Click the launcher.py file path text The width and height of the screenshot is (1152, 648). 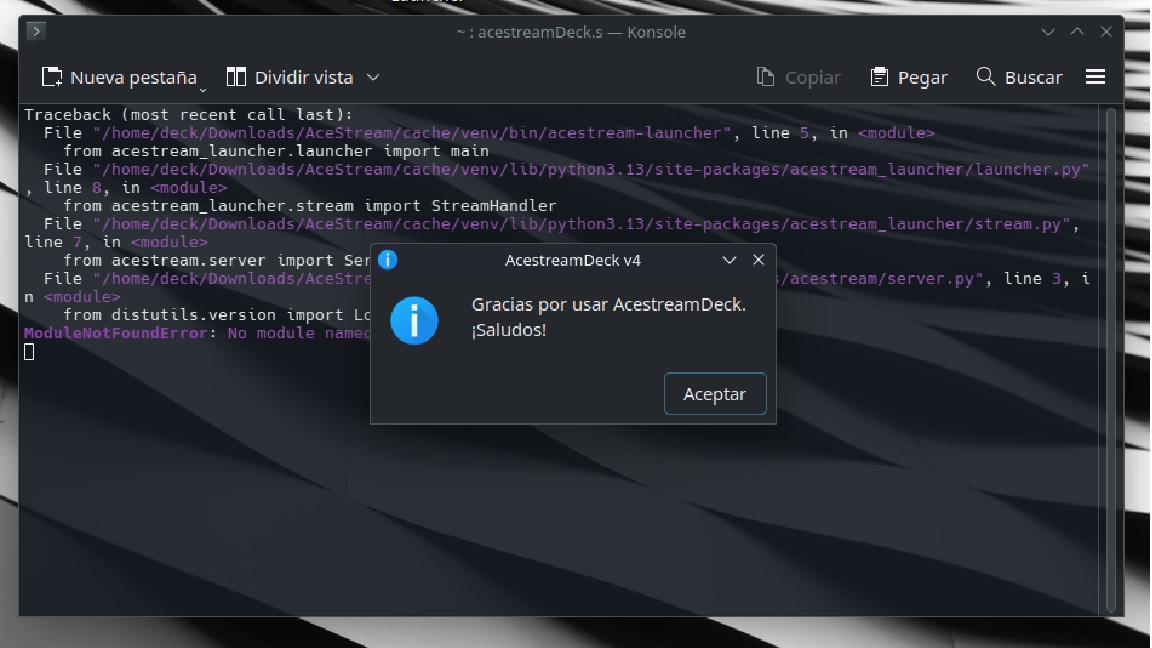[x=591, y=170]
